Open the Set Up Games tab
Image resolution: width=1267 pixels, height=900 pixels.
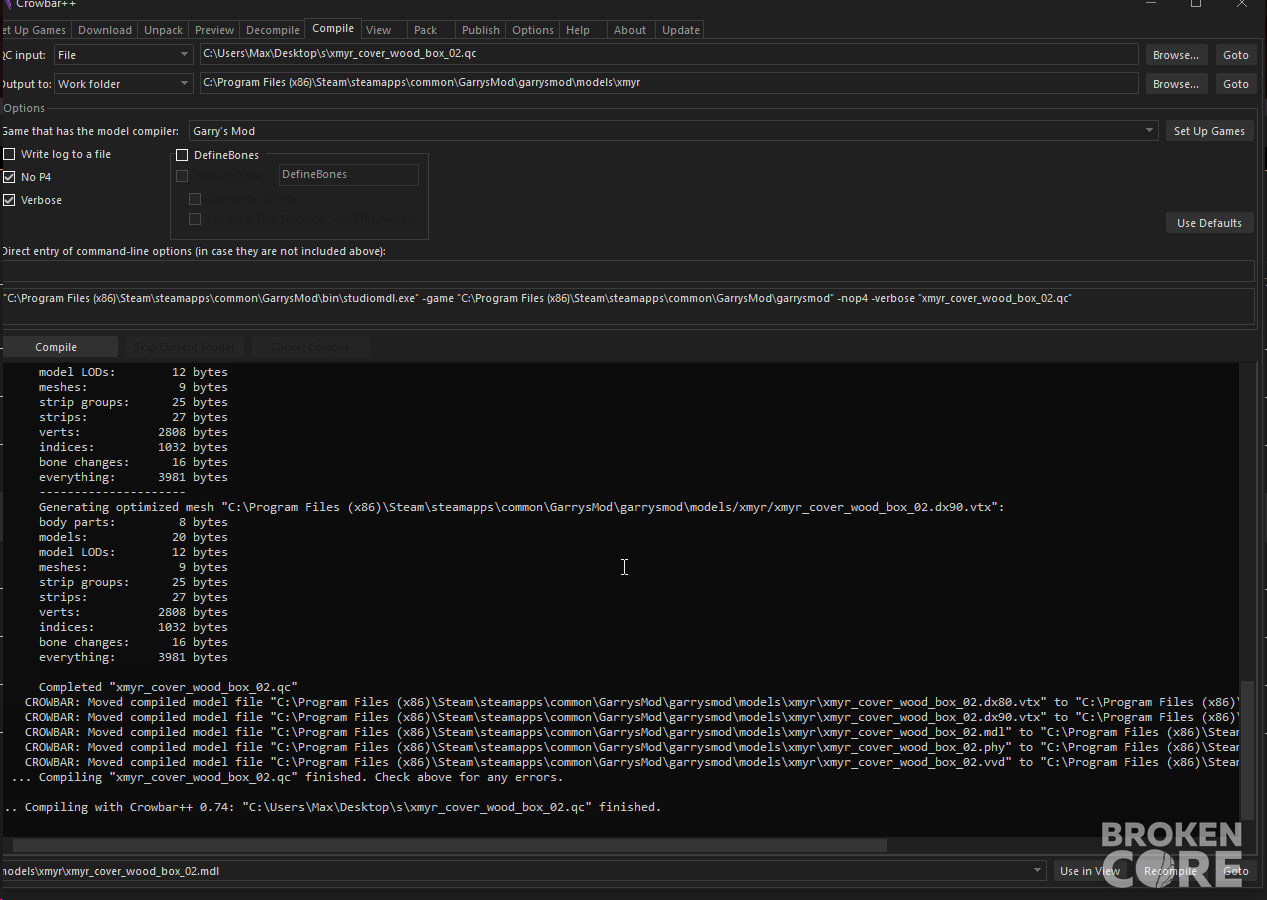(x=34, y=30)
